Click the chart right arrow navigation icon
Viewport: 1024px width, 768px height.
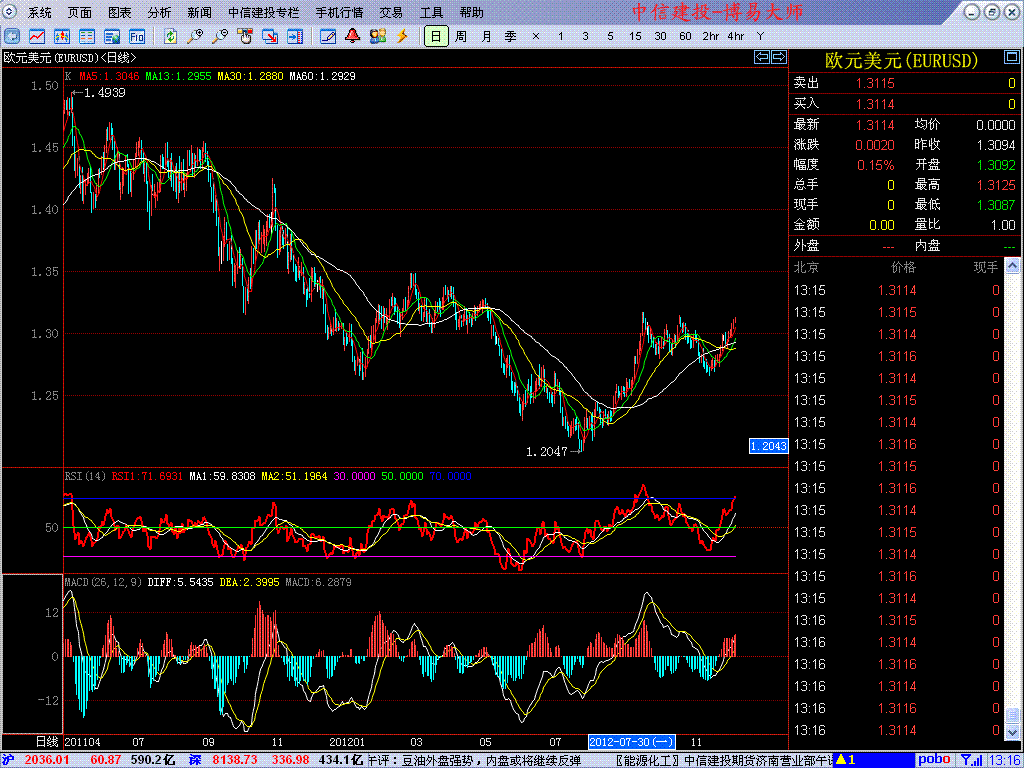coord(778,57)
